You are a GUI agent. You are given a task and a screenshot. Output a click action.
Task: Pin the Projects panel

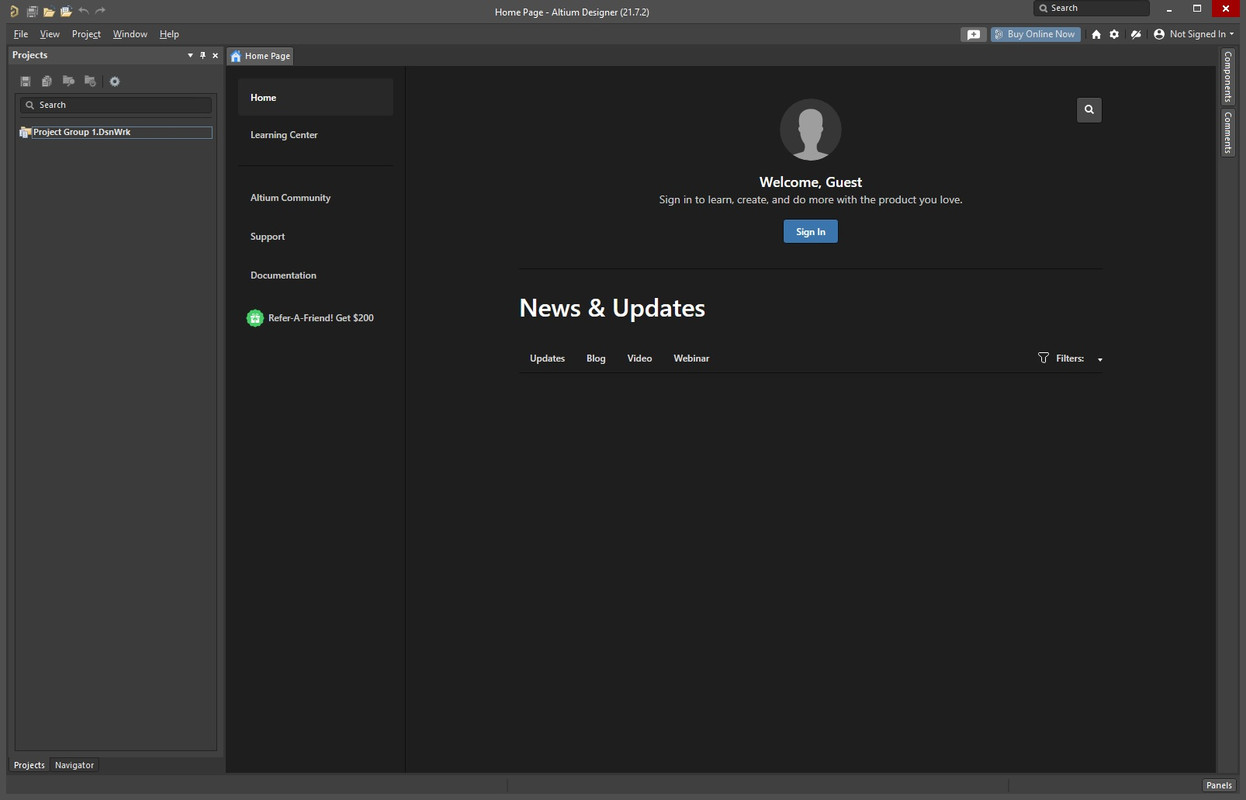pyautogui.click(x=203, y=55)
